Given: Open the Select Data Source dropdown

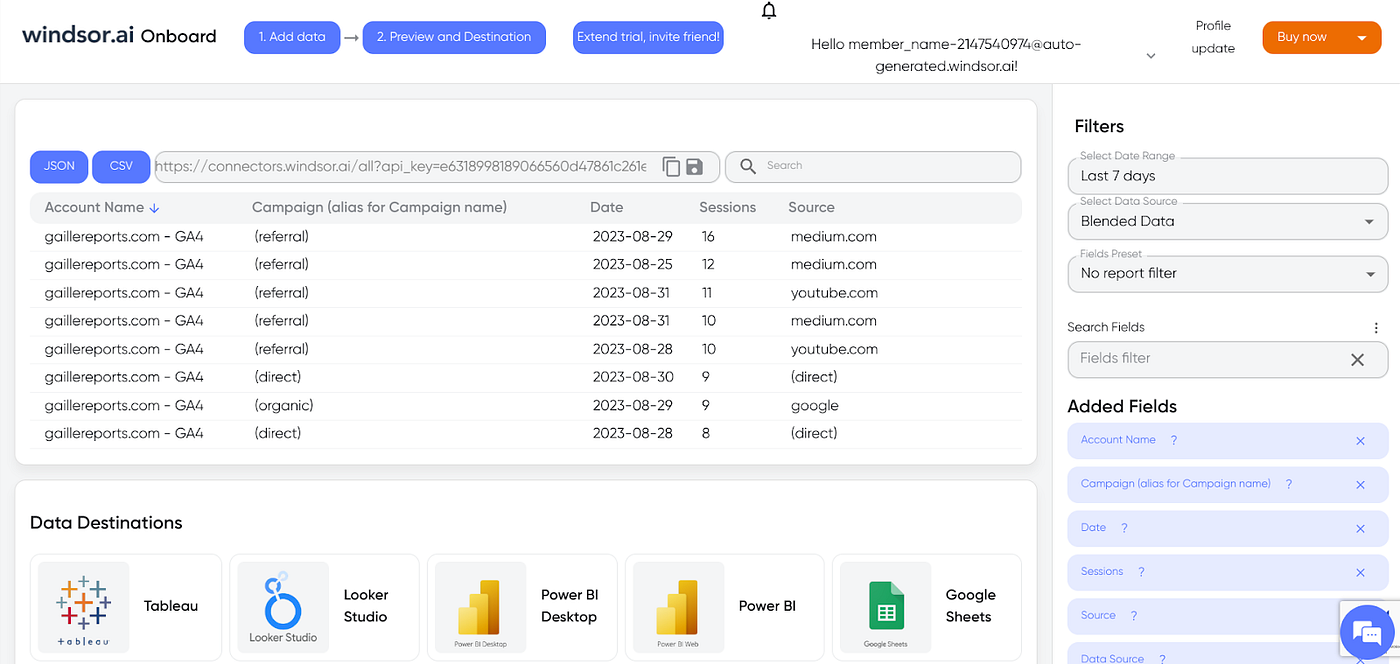Looking at the screenshot, I should pos(1228,221).
